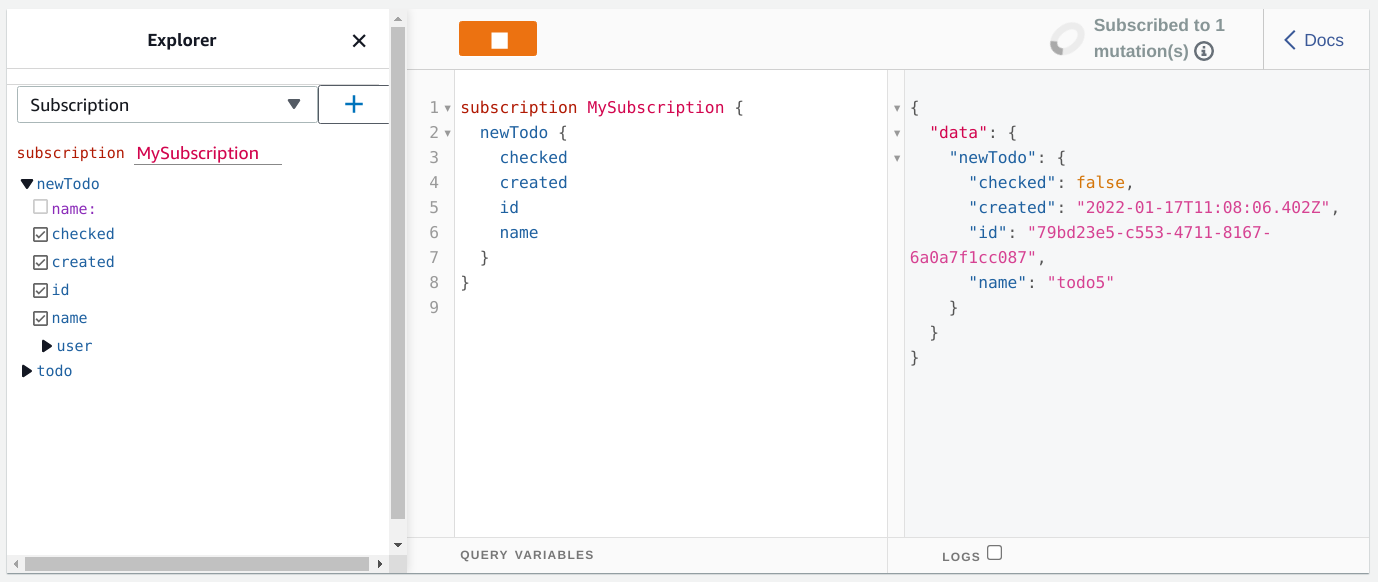
Task: Expand the user field node
Action: (x=47, y=346)
